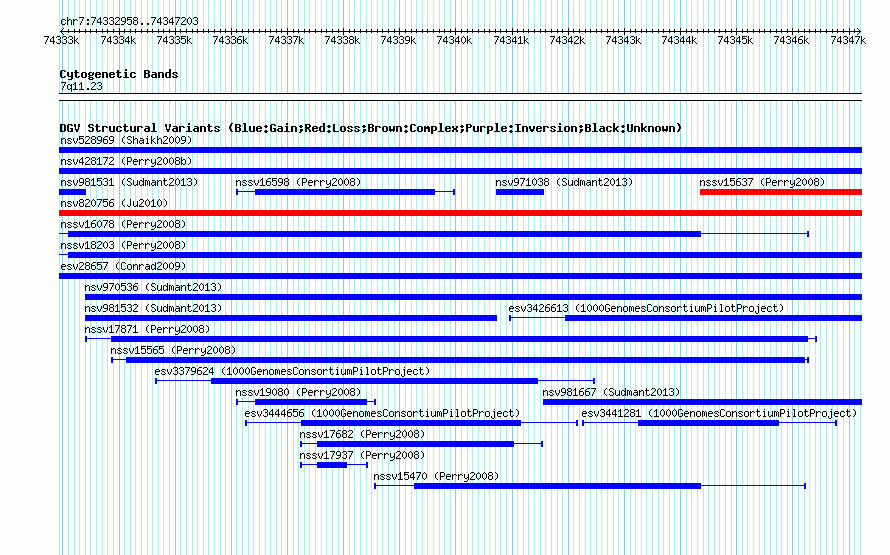Screen dimensions: 890x555
Task: Click the 74343k ruler tick label
Action: [x=623, y=40]
